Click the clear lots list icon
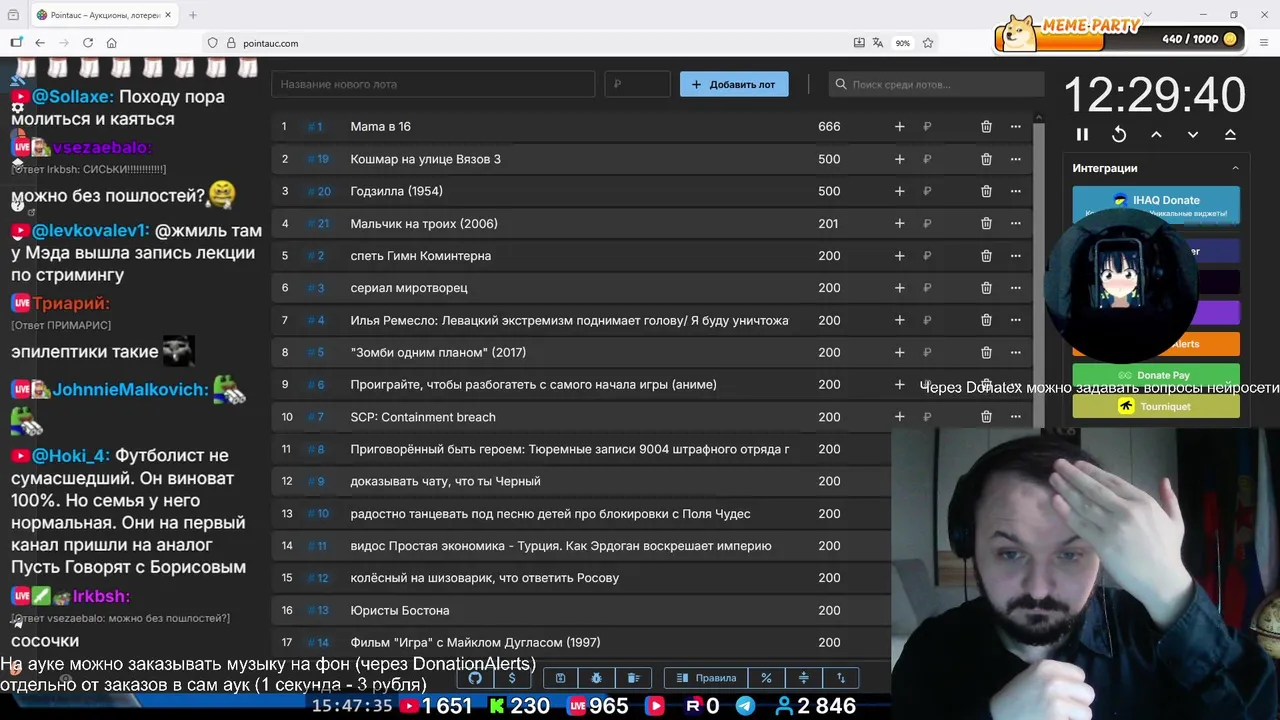The width and height of the screenshot is (1280, 720). tap(633, 678)
